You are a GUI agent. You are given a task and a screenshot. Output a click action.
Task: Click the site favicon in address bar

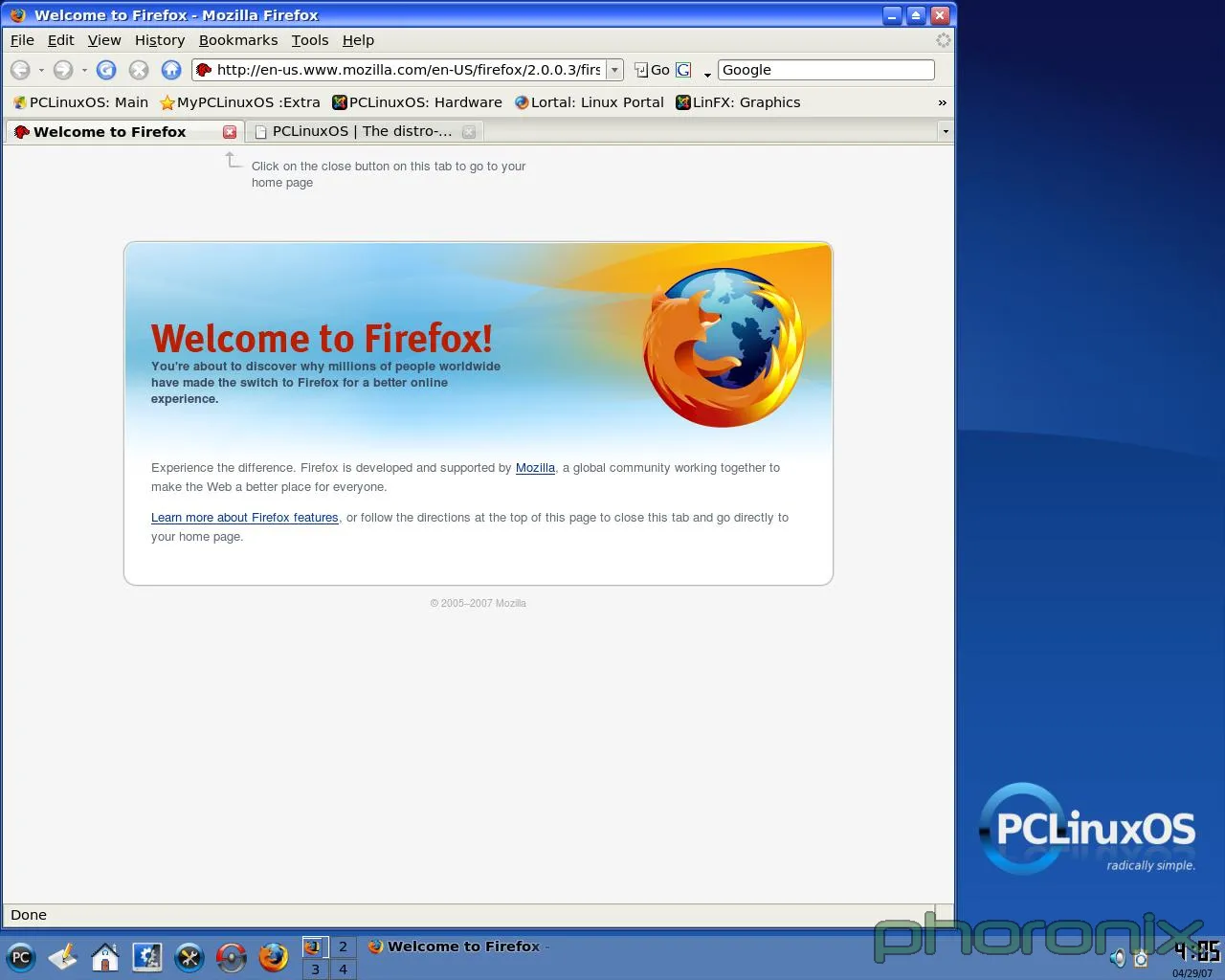pos(203,70)
